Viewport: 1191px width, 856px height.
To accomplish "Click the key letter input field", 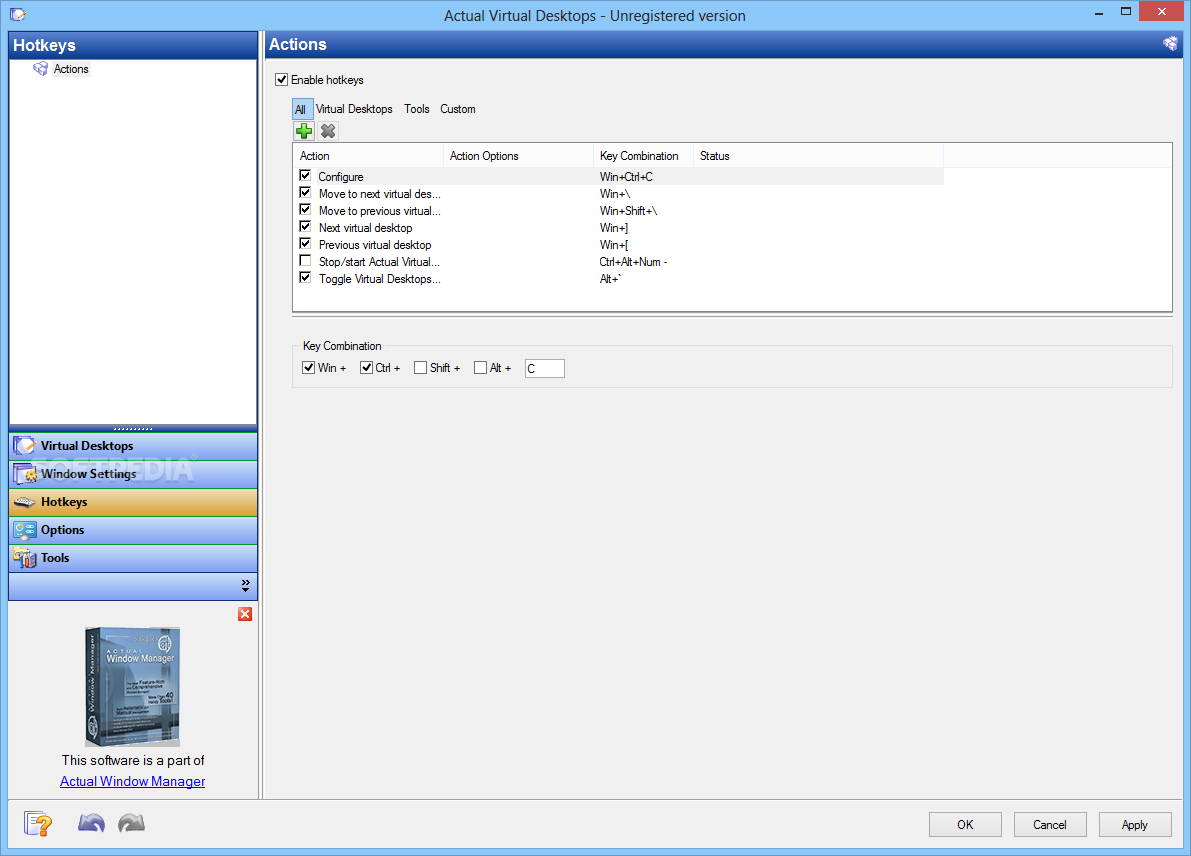I will 545,368.
